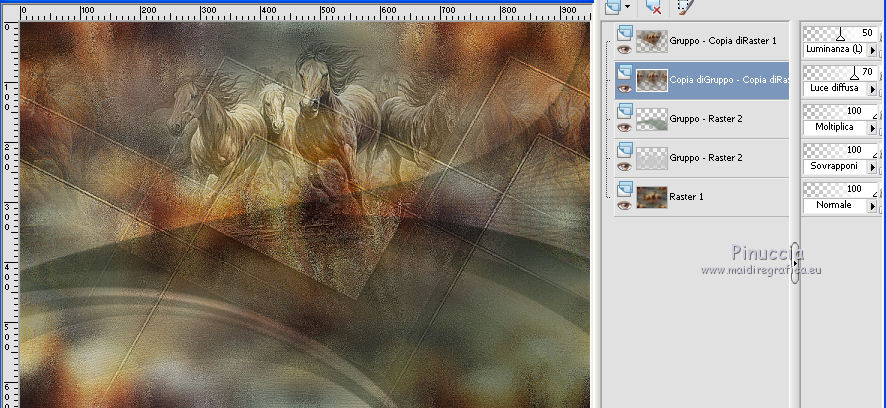Click the Luce diffusa blend mode field
The image size is (886, 408).
tap(835, 89)
